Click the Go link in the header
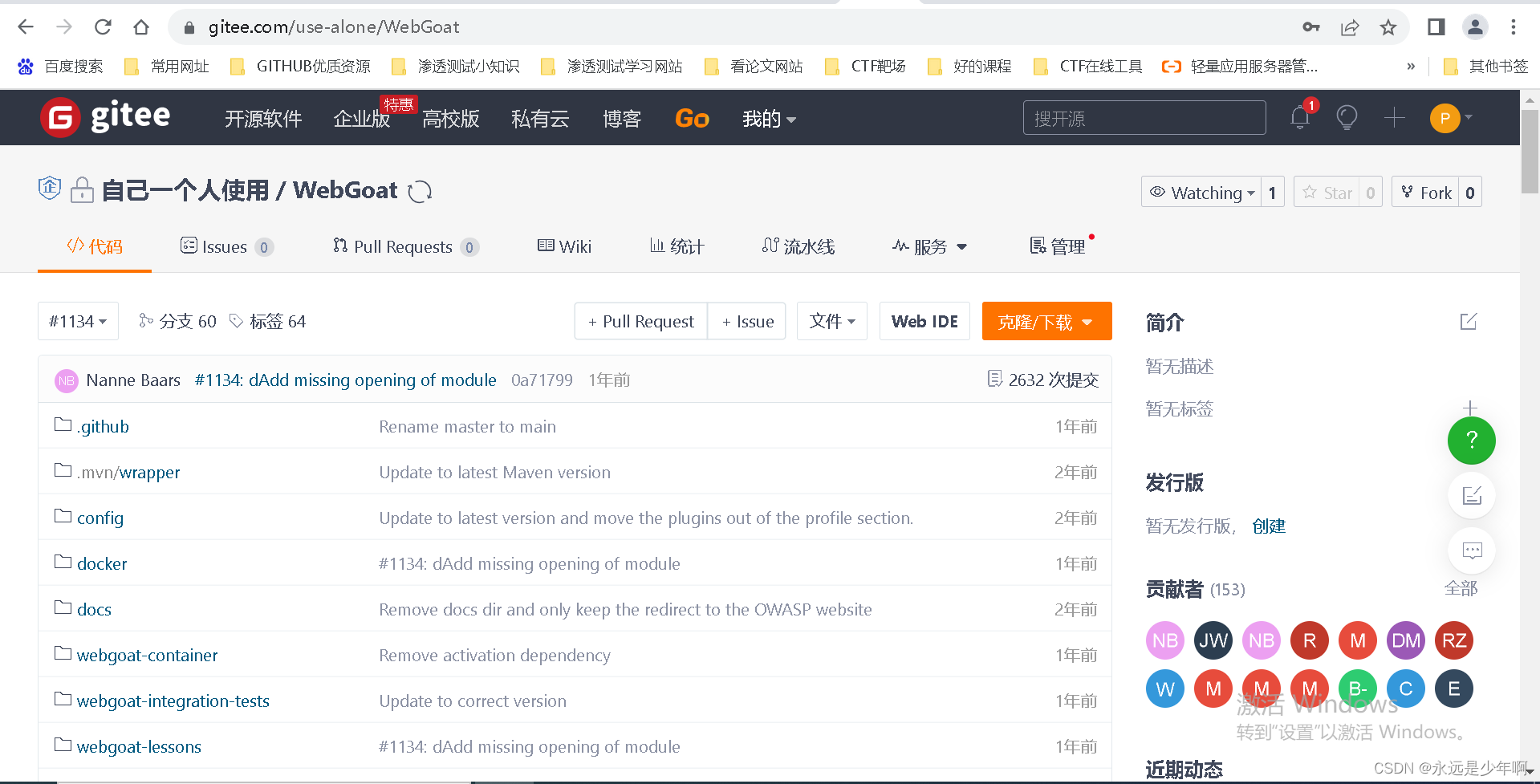The image size is (1540, 784). point(692,119)
